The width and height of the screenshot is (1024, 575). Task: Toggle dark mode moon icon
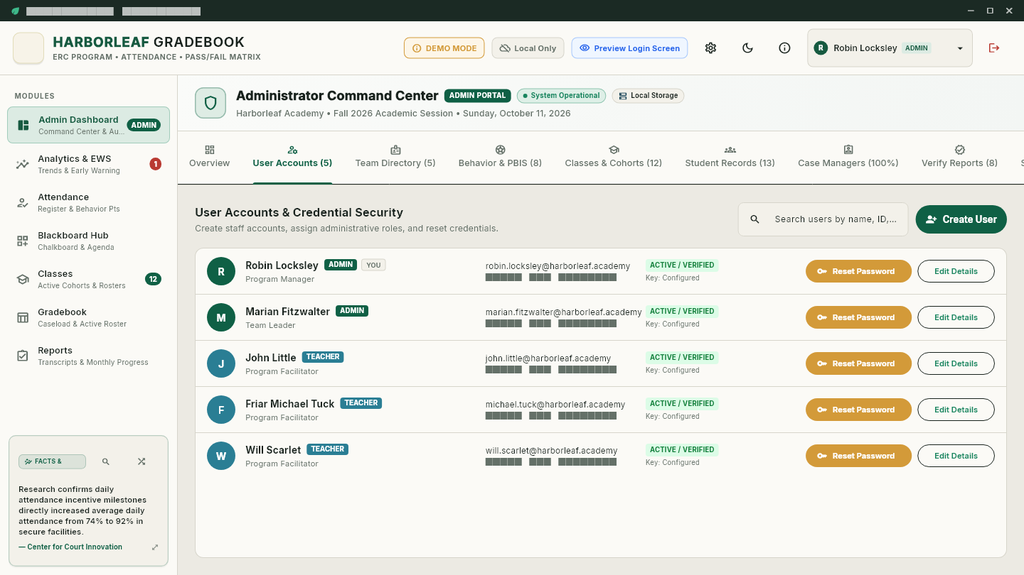748,48
